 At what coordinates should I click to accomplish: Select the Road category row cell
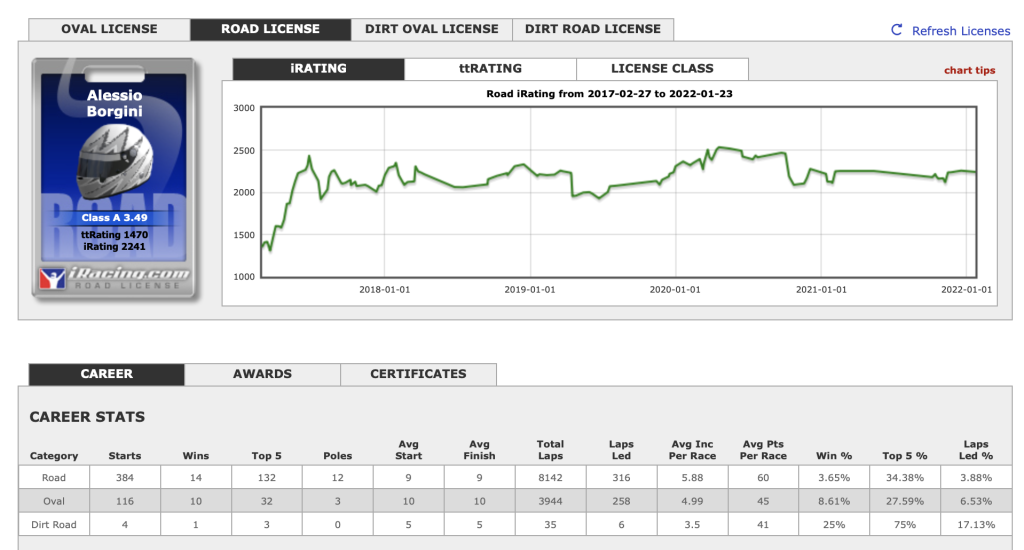click(x=54, y=477)
